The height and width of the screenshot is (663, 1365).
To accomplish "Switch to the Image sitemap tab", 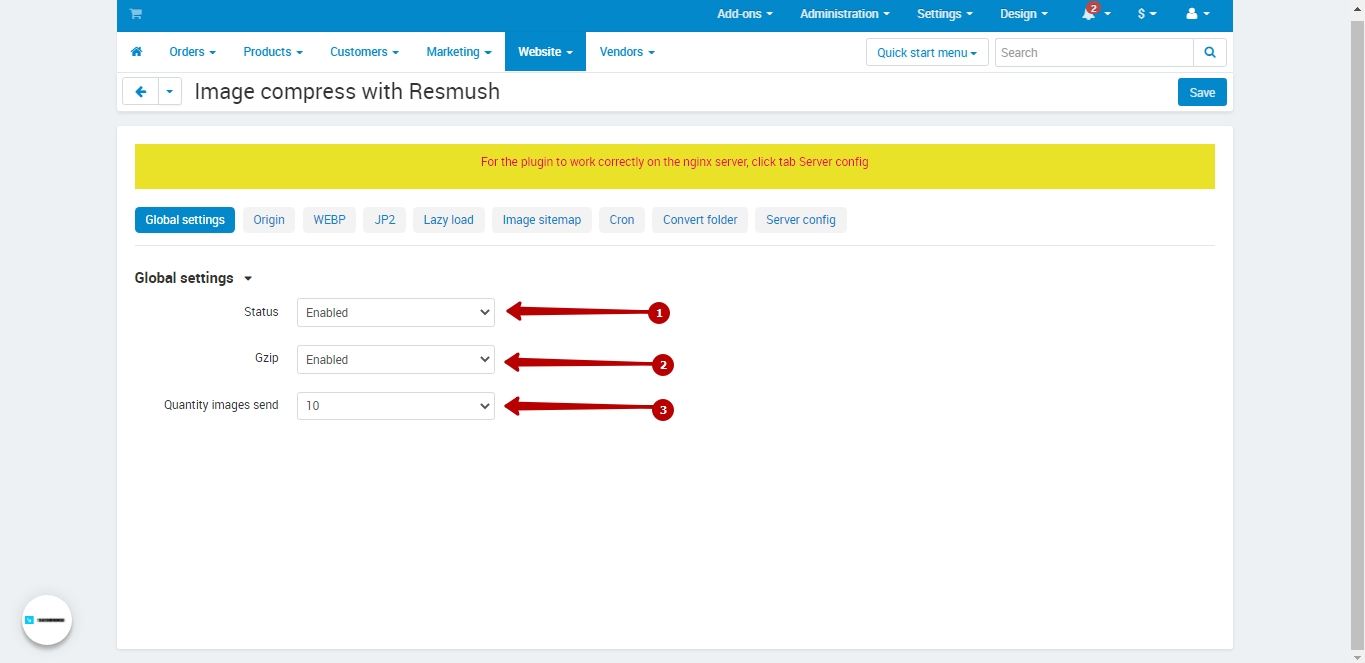I will point(541,220).
